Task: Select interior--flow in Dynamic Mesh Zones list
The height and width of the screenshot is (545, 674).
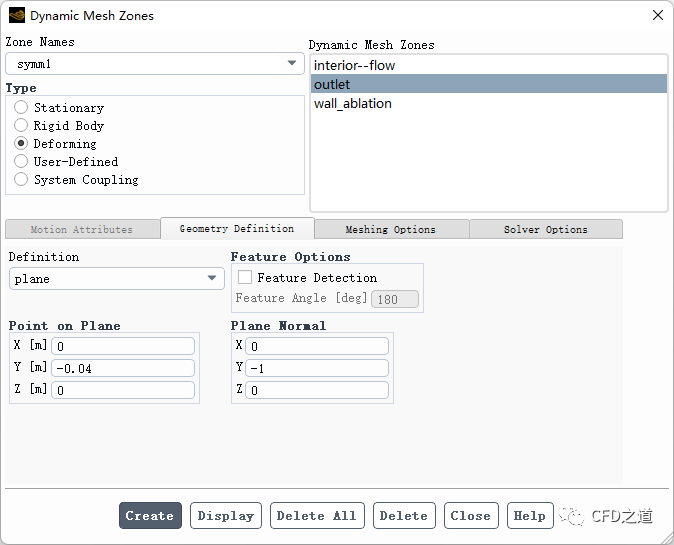Action: pyautogui.click(x=354, y=65)
